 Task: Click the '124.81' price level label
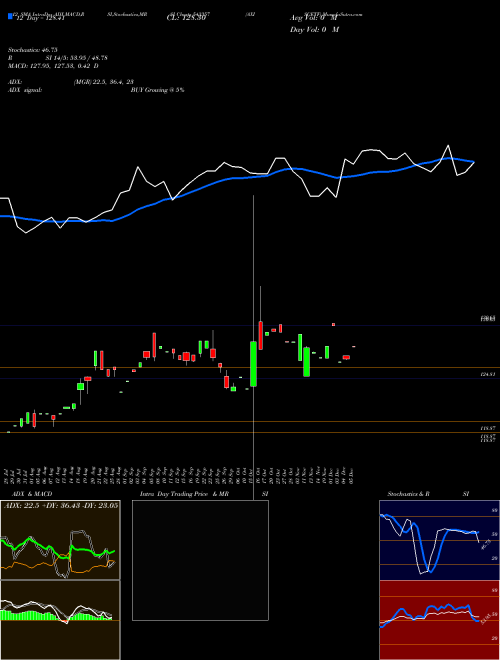click(x=488, y=374)
